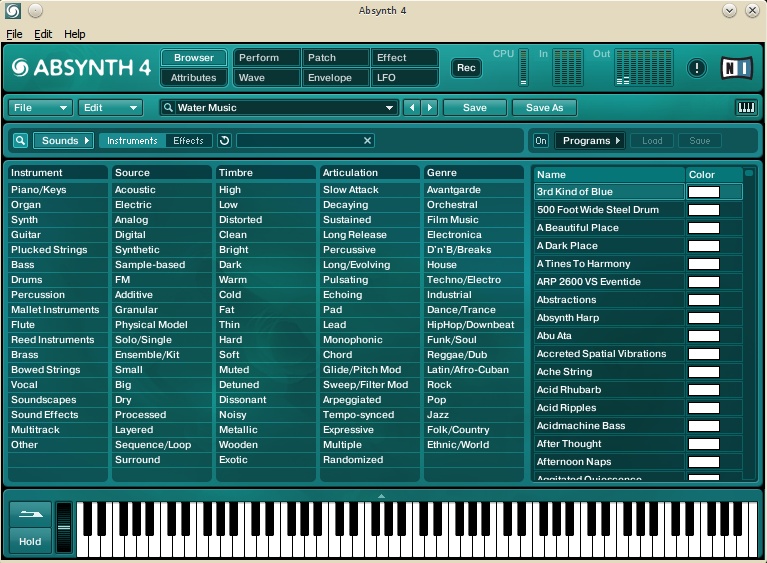767x563 pixels.
Task: Click the Save As button
Action: (x=544, y=108)
